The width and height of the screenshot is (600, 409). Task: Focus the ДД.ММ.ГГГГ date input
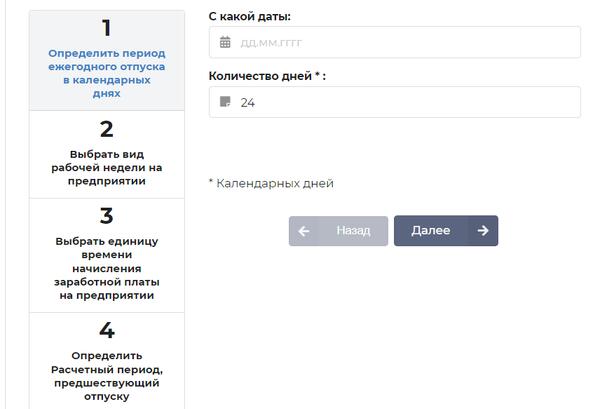pyautogui.click(x=400, y=43)
